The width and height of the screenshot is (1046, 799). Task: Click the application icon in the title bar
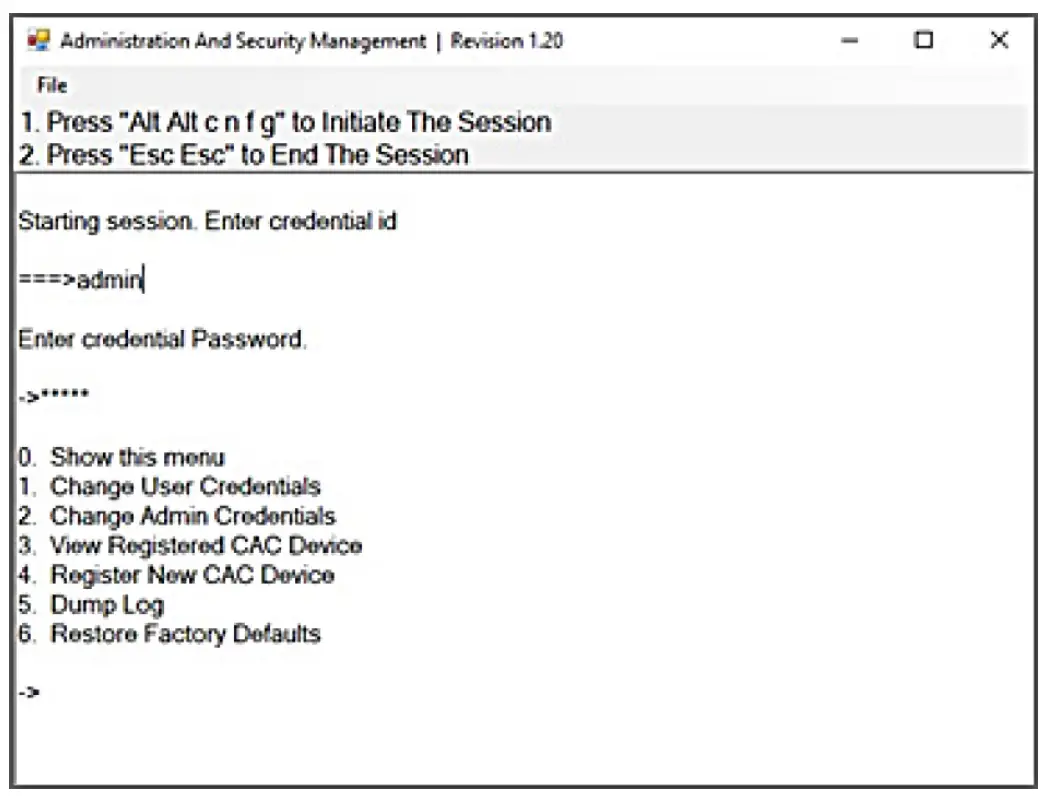coord(39,40)
